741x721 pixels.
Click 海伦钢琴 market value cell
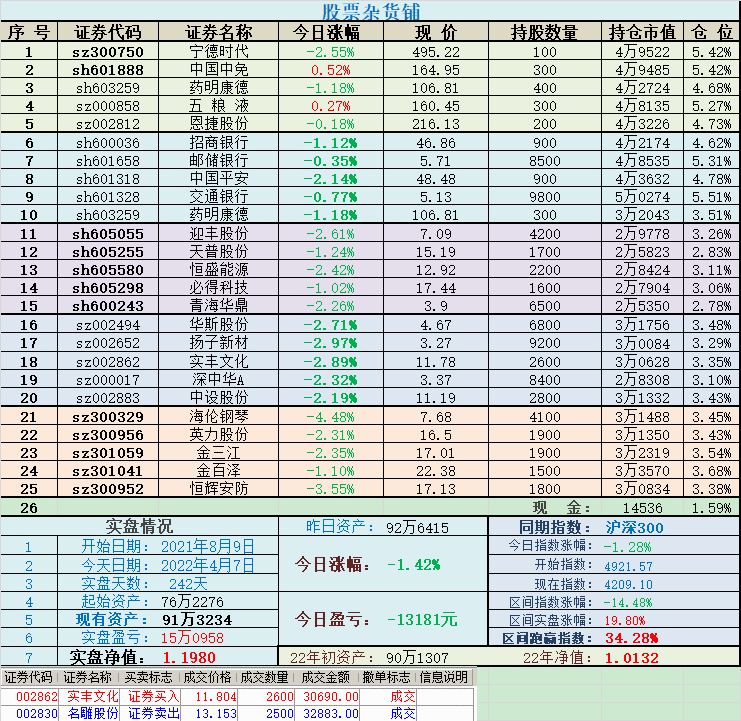coord(642,417)
